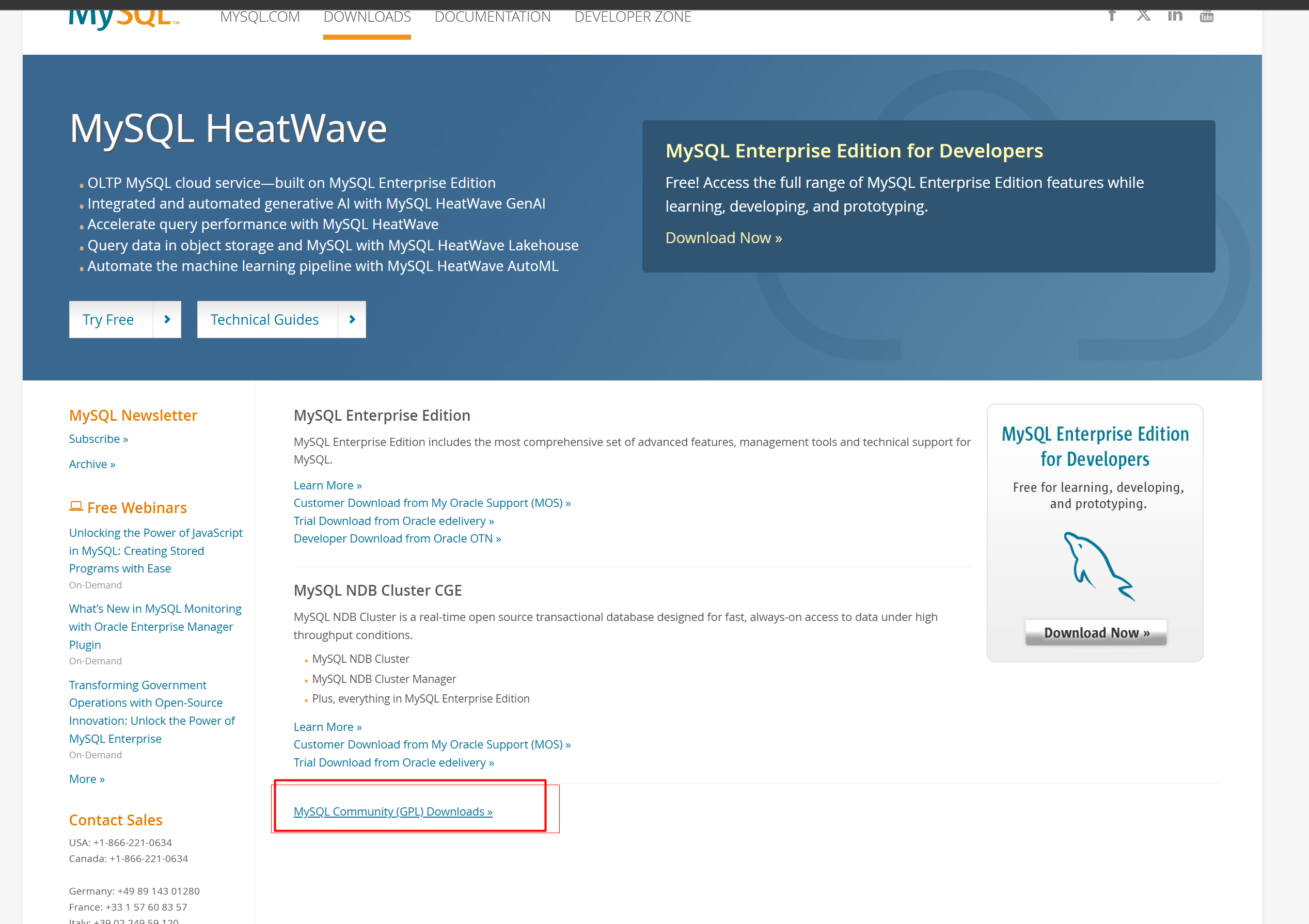Click the arrow beside Try Free

click(x=167, y=319)
